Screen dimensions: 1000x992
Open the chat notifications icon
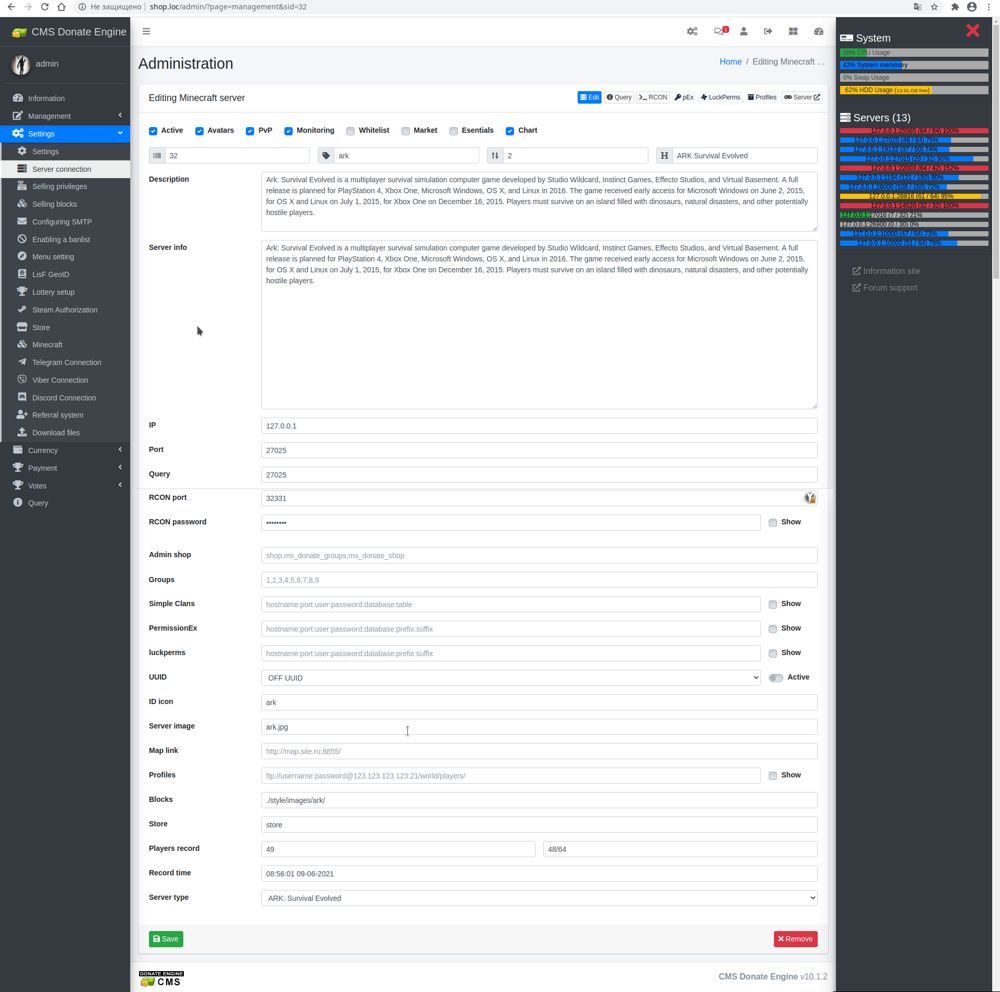point(719,32)
